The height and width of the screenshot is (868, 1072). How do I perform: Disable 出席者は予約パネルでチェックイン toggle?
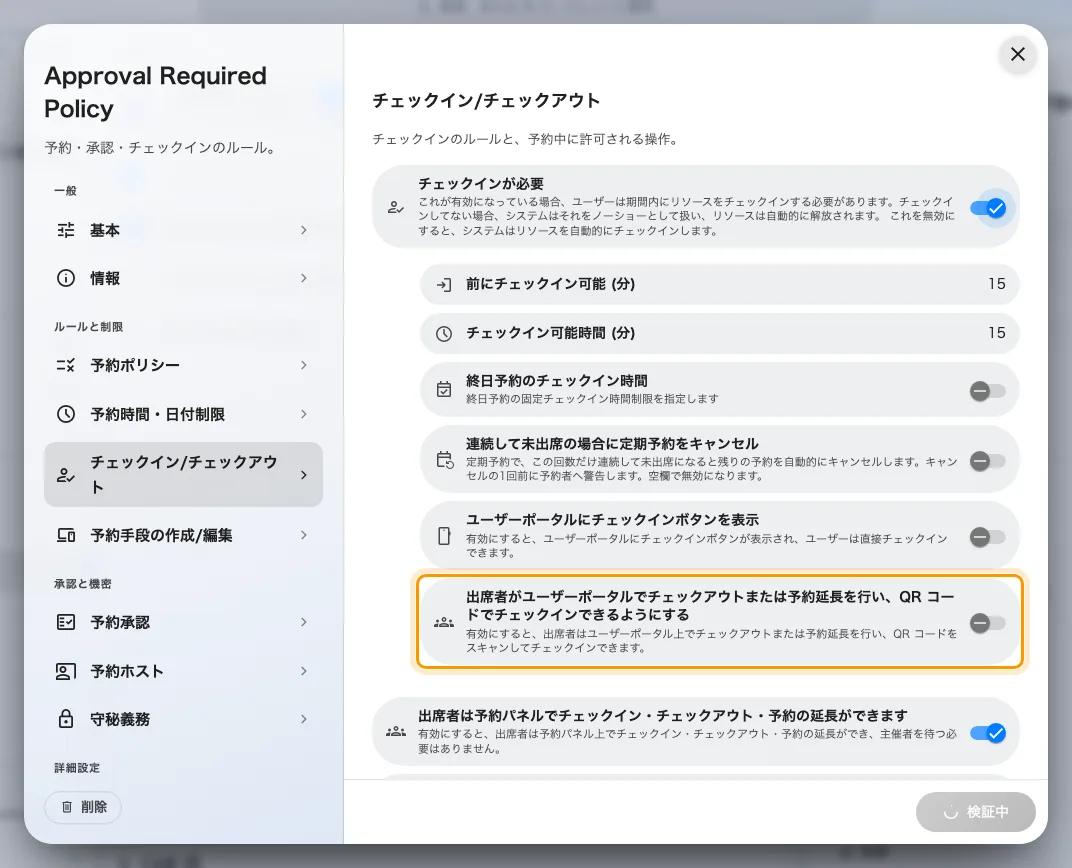988,733
